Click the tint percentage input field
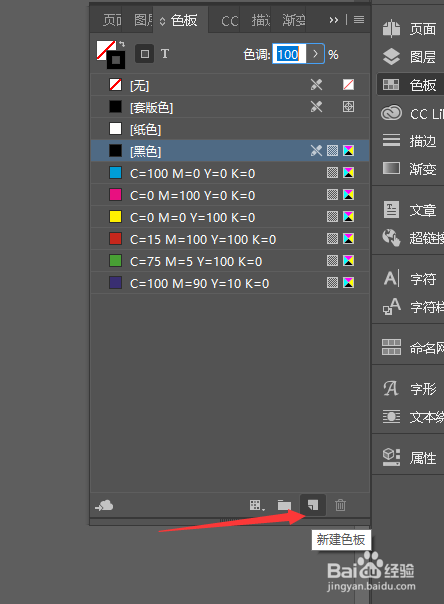 [x=289, y=54]
